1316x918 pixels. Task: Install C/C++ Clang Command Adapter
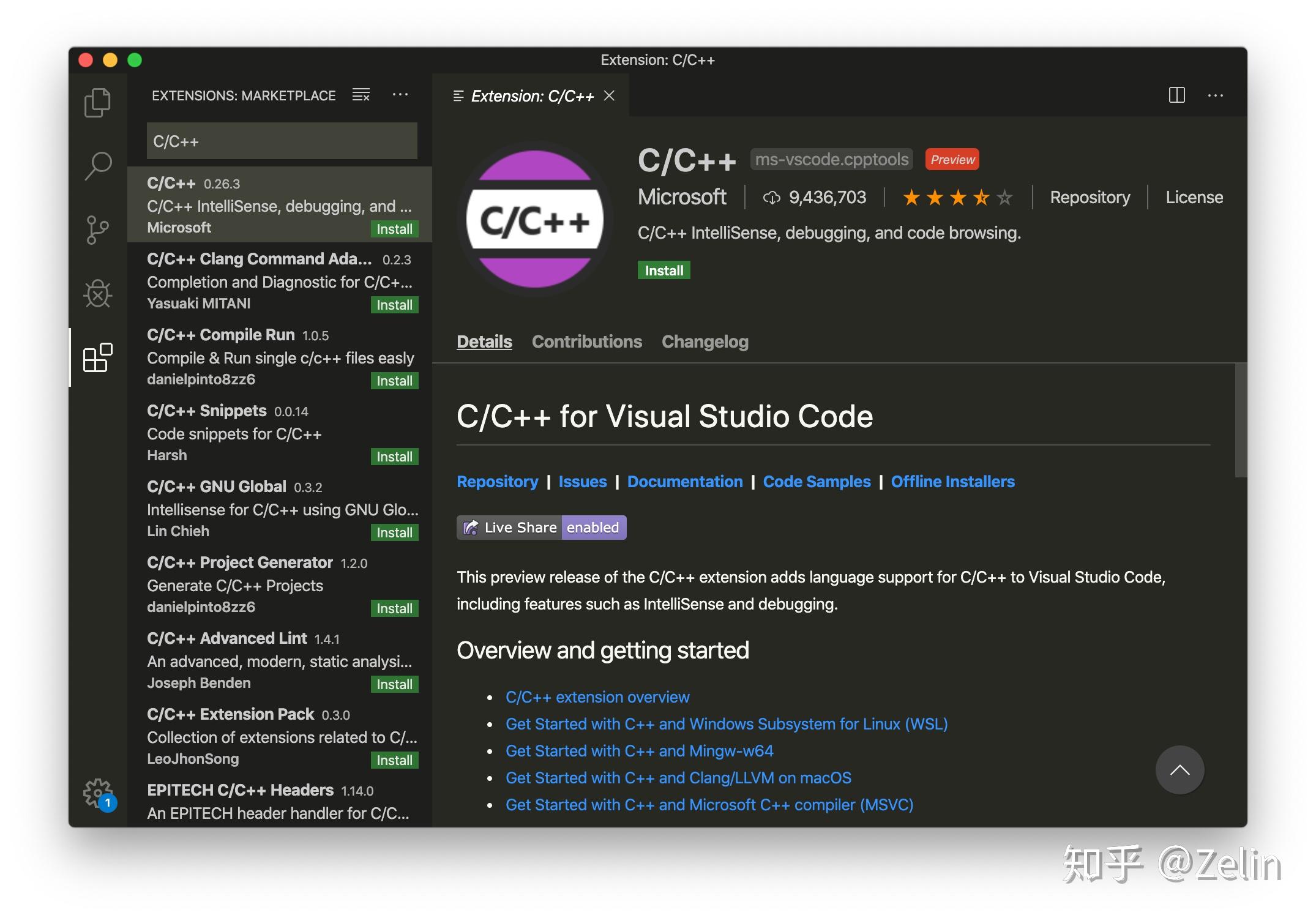tap(394, 305)
